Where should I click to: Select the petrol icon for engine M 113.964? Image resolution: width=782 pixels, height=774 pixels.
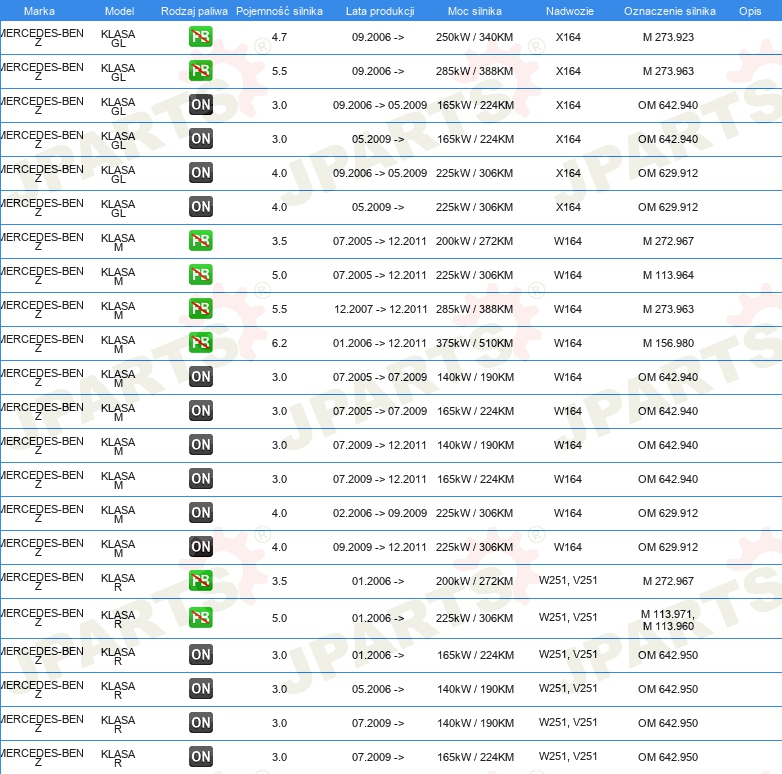coord(200,275)
